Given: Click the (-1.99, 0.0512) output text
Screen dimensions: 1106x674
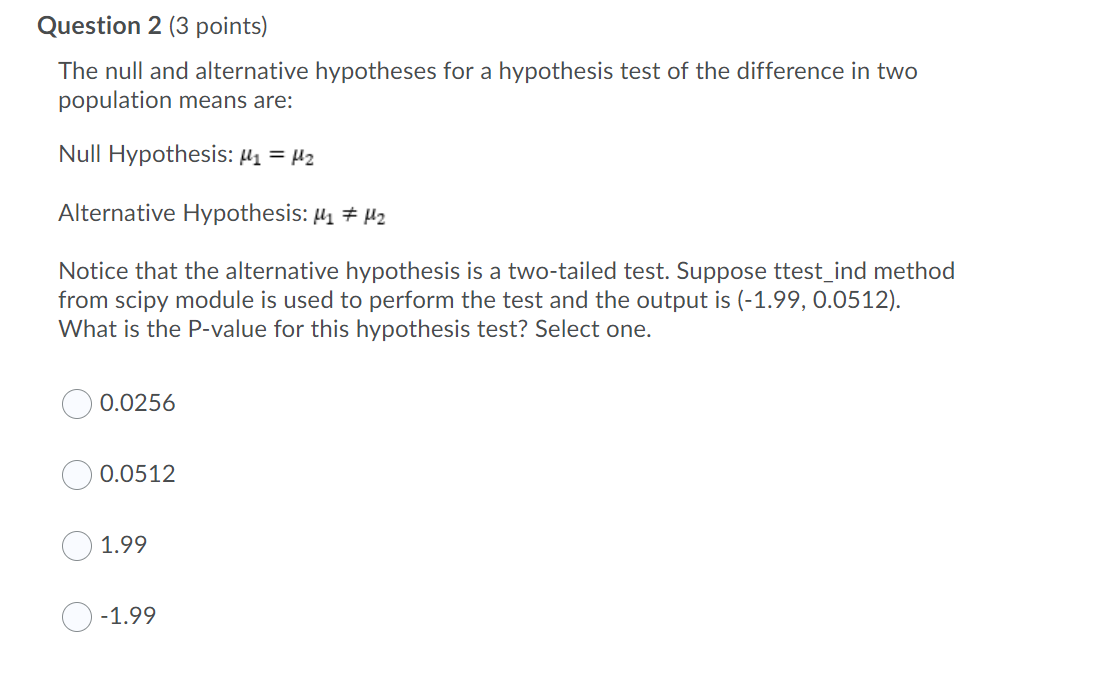Looking at the screenshot, I should [817, 299].
